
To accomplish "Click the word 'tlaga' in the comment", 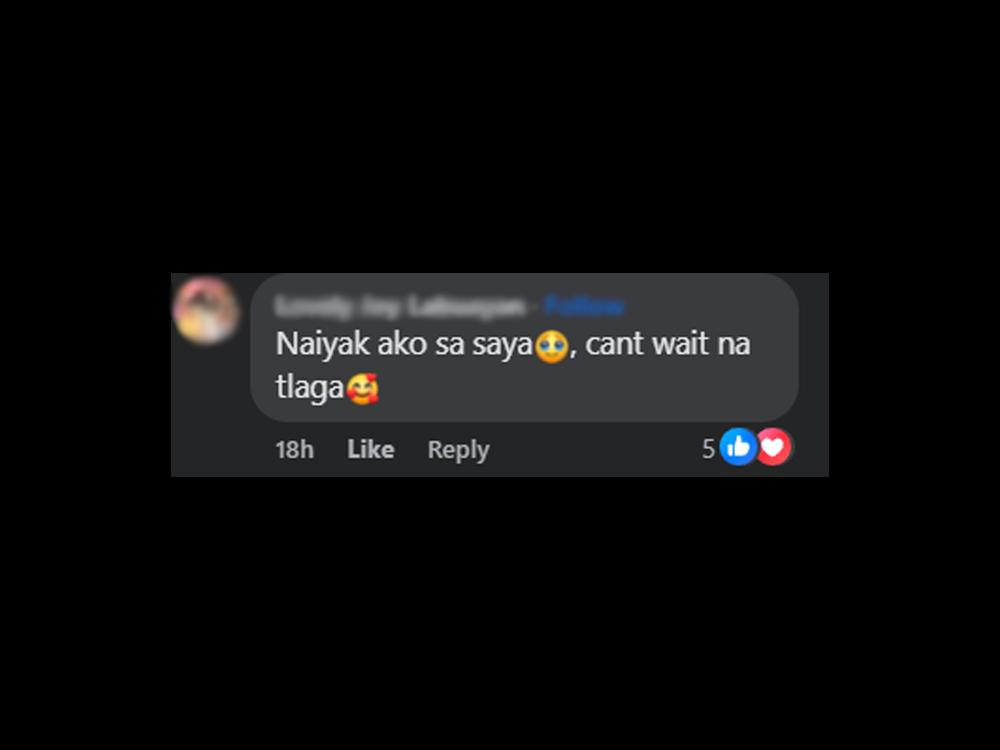I will click(x=310, y=387).
